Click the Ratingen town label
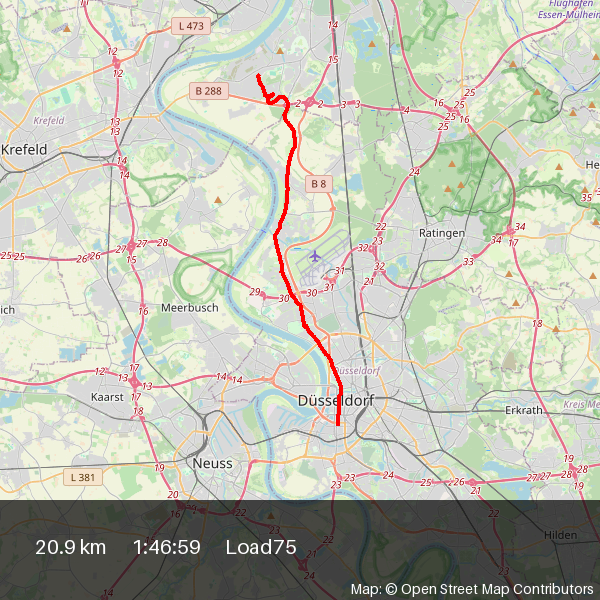 pos(442,233)
